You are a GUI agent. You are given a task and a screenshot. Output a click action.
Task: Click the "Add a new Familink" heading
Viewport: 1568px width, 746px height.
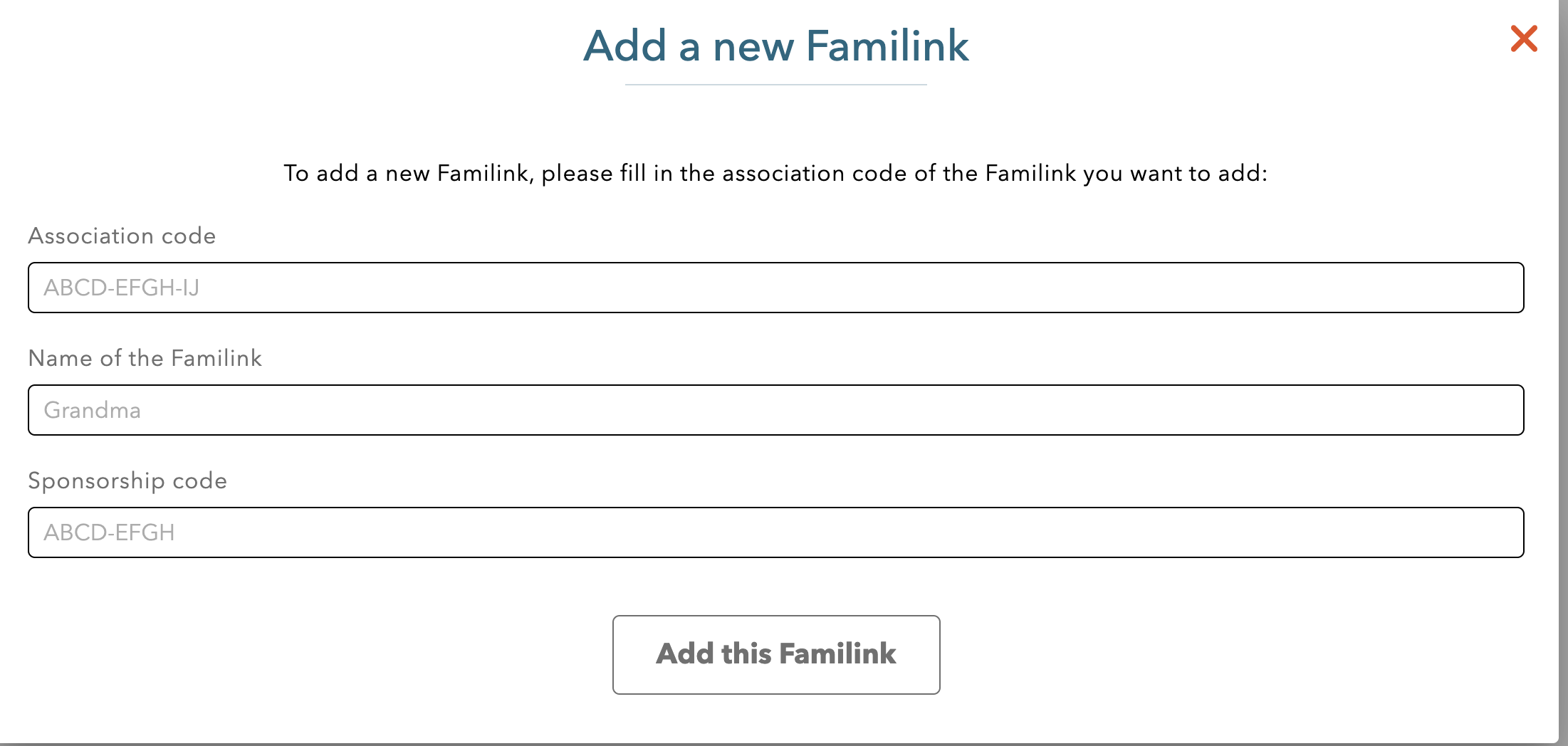click(x=775, y=46)
